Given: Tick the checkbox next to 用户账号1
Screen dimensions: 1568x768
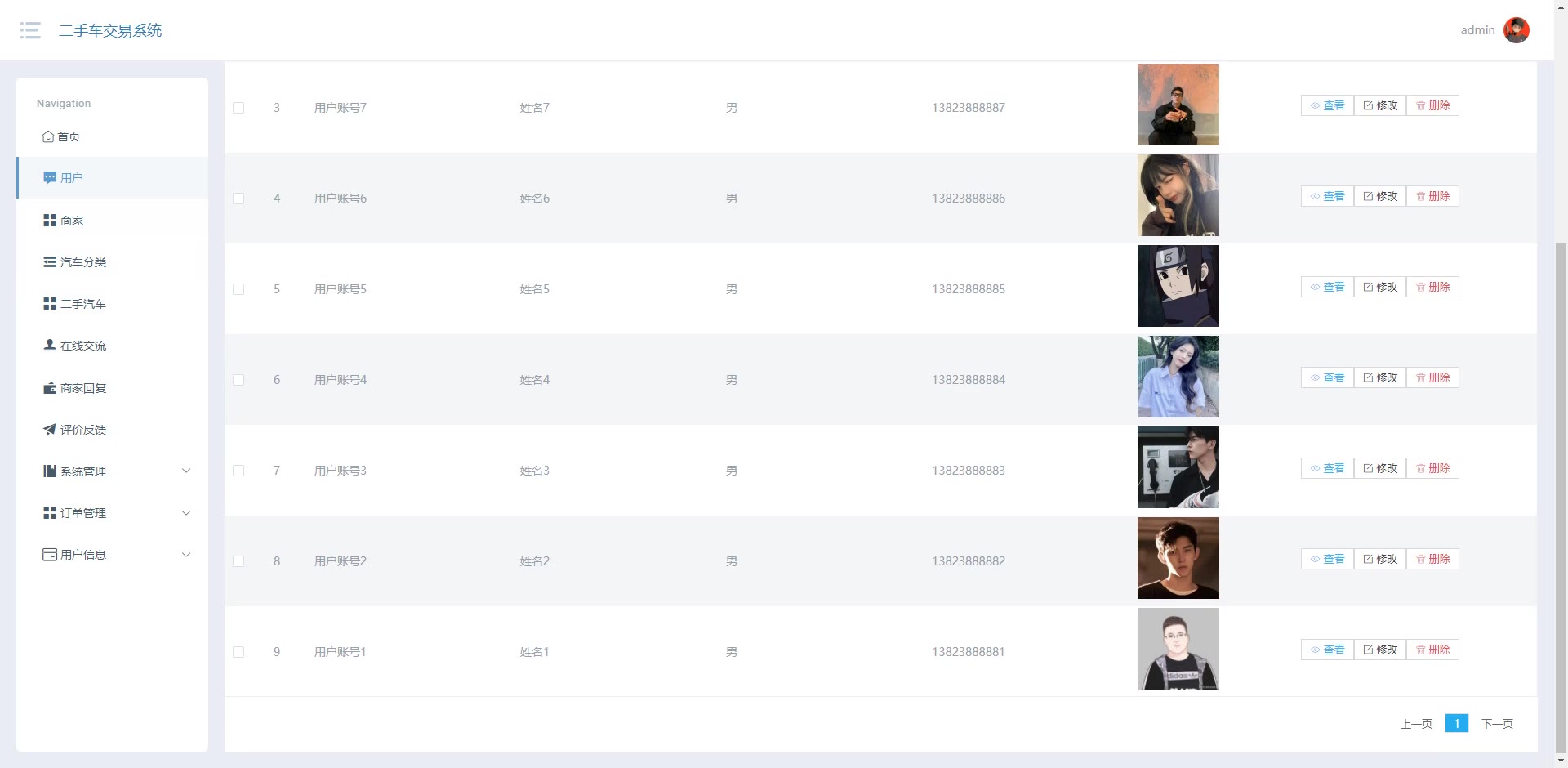Looking at the screenshot, I should [238, 652].
